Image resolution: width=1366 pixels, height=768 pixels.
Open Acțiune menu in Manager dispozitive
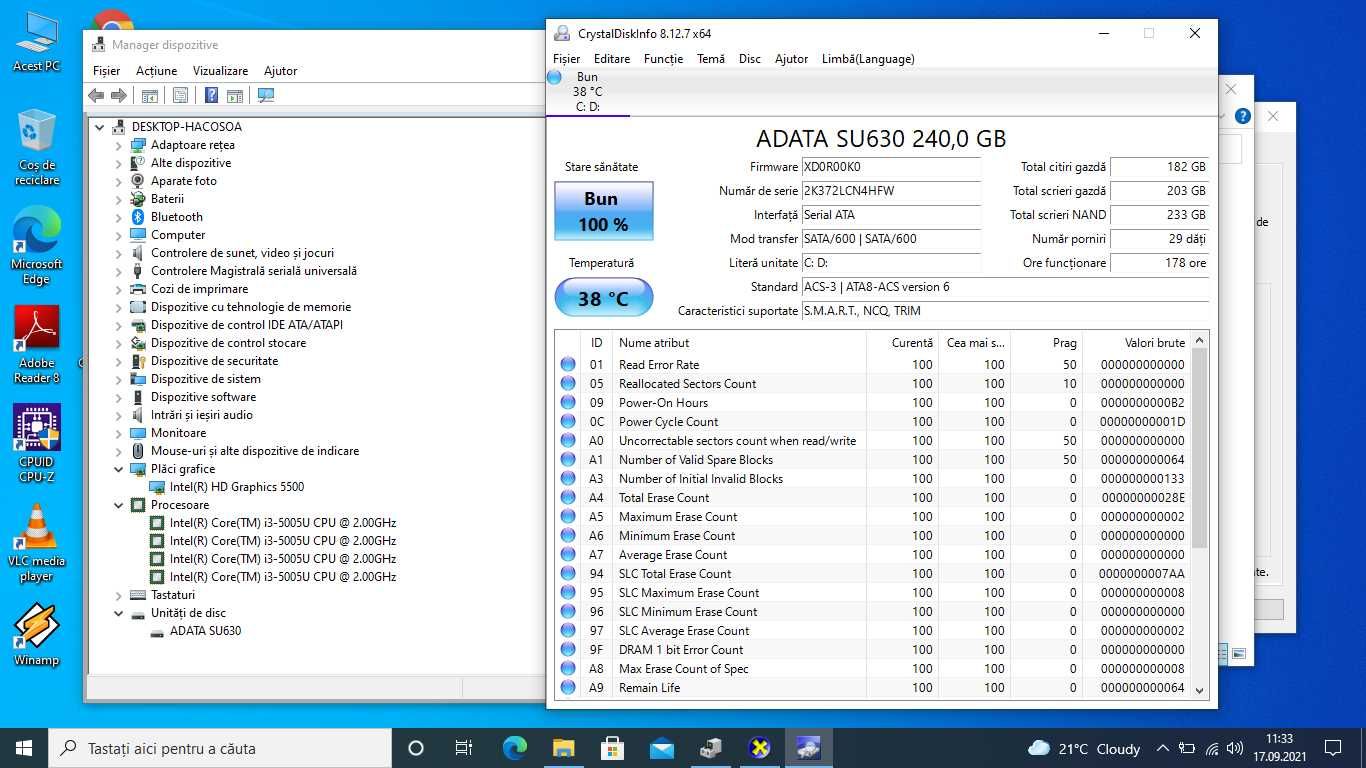(x=156, y=71)
